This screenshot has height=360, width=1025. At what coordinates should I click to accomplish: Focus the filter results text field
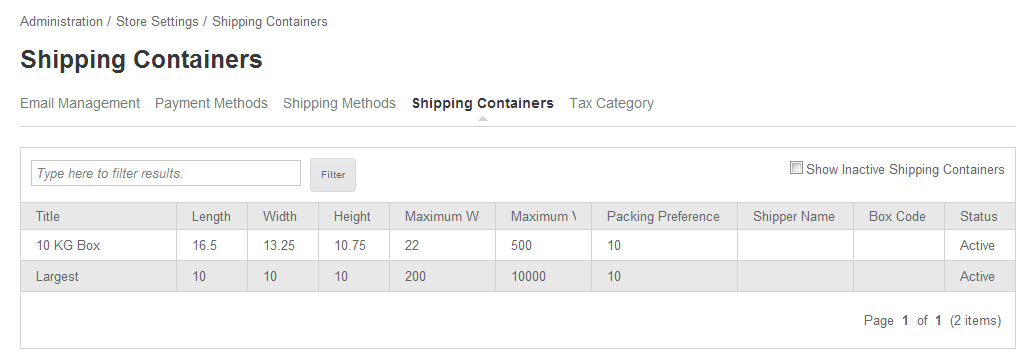(166, 173)
